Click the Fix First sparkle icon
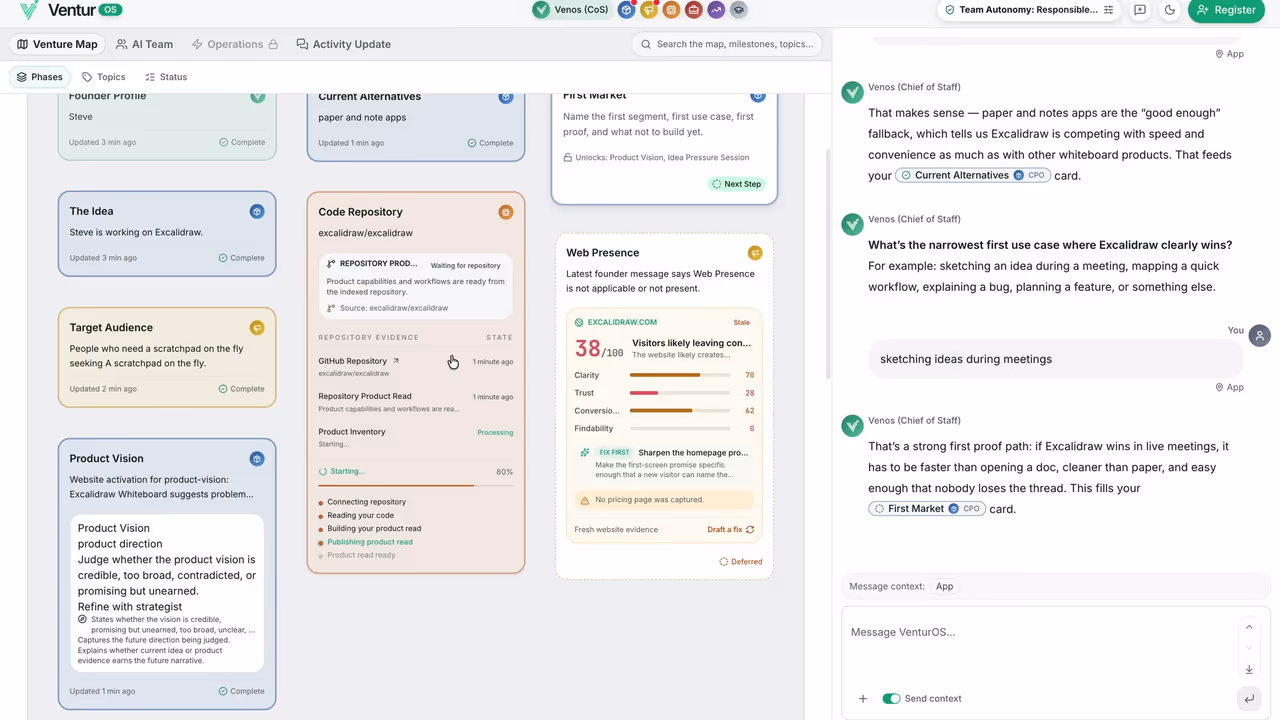 585,453
